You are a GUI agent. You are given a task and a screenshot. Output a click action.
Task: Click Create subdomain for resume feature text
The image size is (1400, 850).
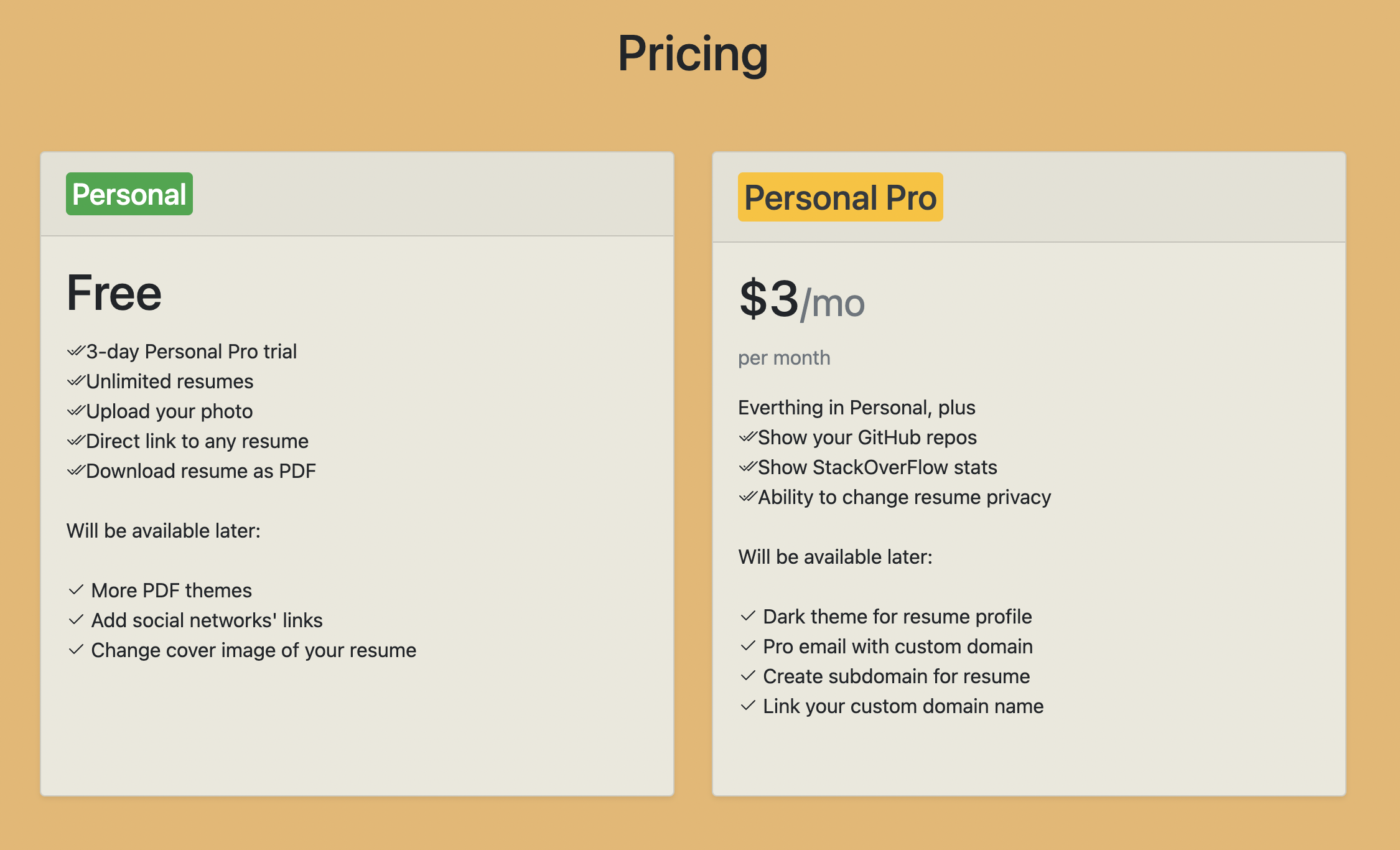tap(897, 676)
